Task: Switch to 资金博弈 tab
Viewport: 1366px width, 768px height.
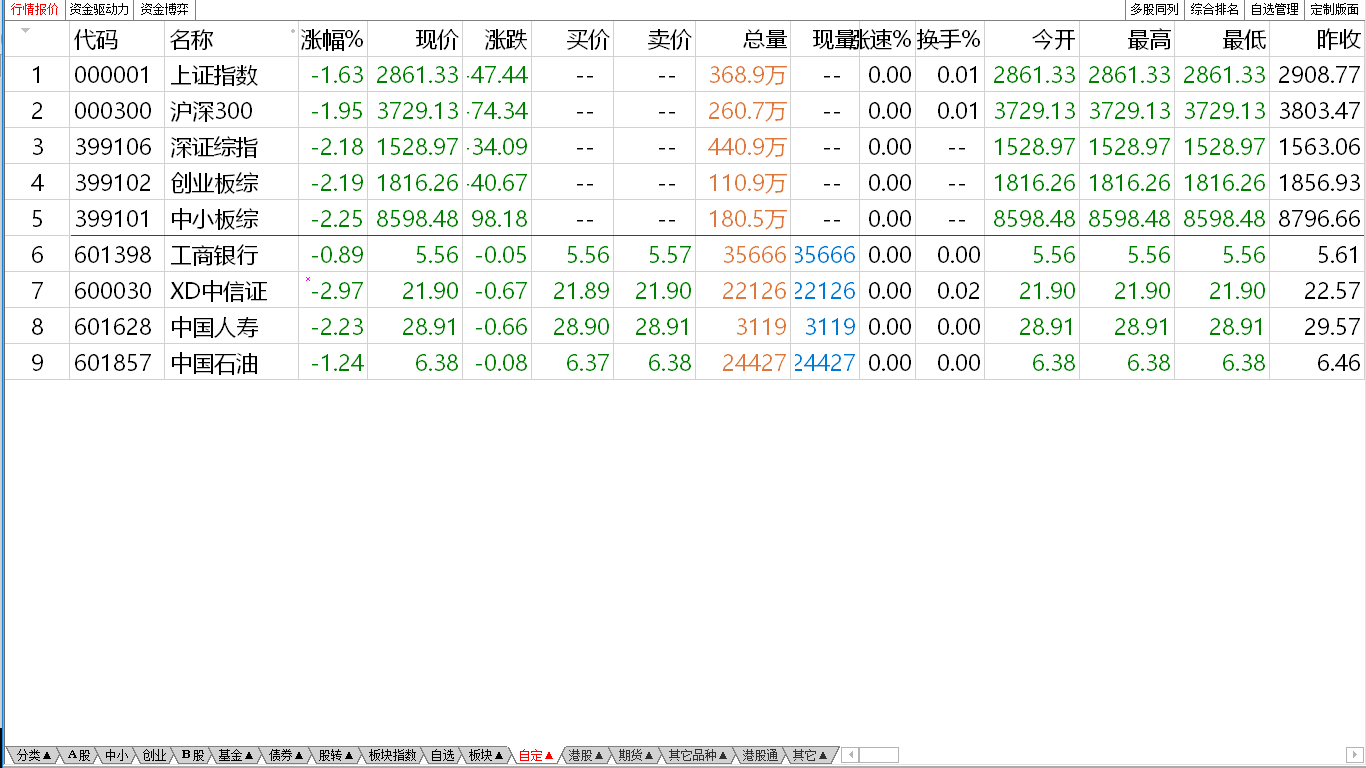Action: pos(164,10)
